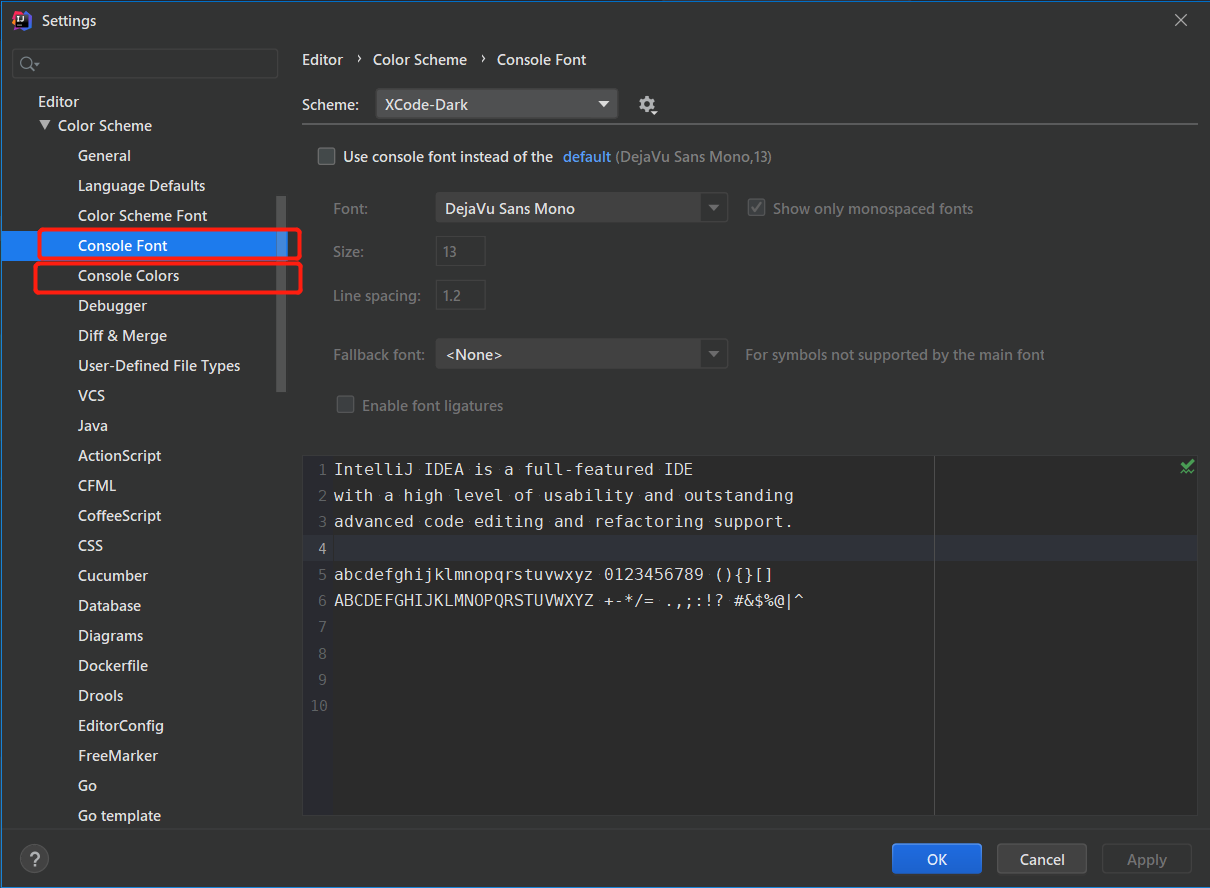Open Color Scheme Font settings
Image resolution: width=1210 pixels, height=888 pixels.
pyautogui.click(x=143, y=216)
